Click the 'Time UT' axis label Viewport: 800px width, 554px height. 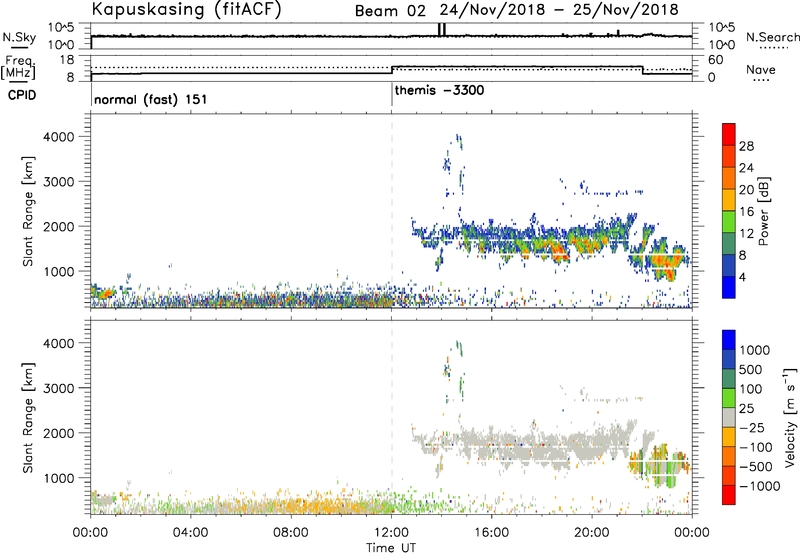coord(391,548)
